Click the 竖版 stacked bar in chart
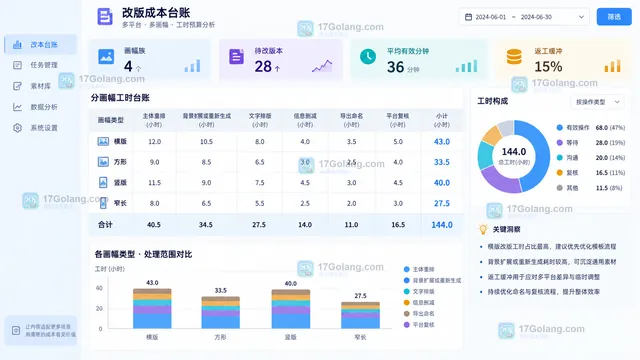This screenshot has height=360, width=640. click(291, 309)
